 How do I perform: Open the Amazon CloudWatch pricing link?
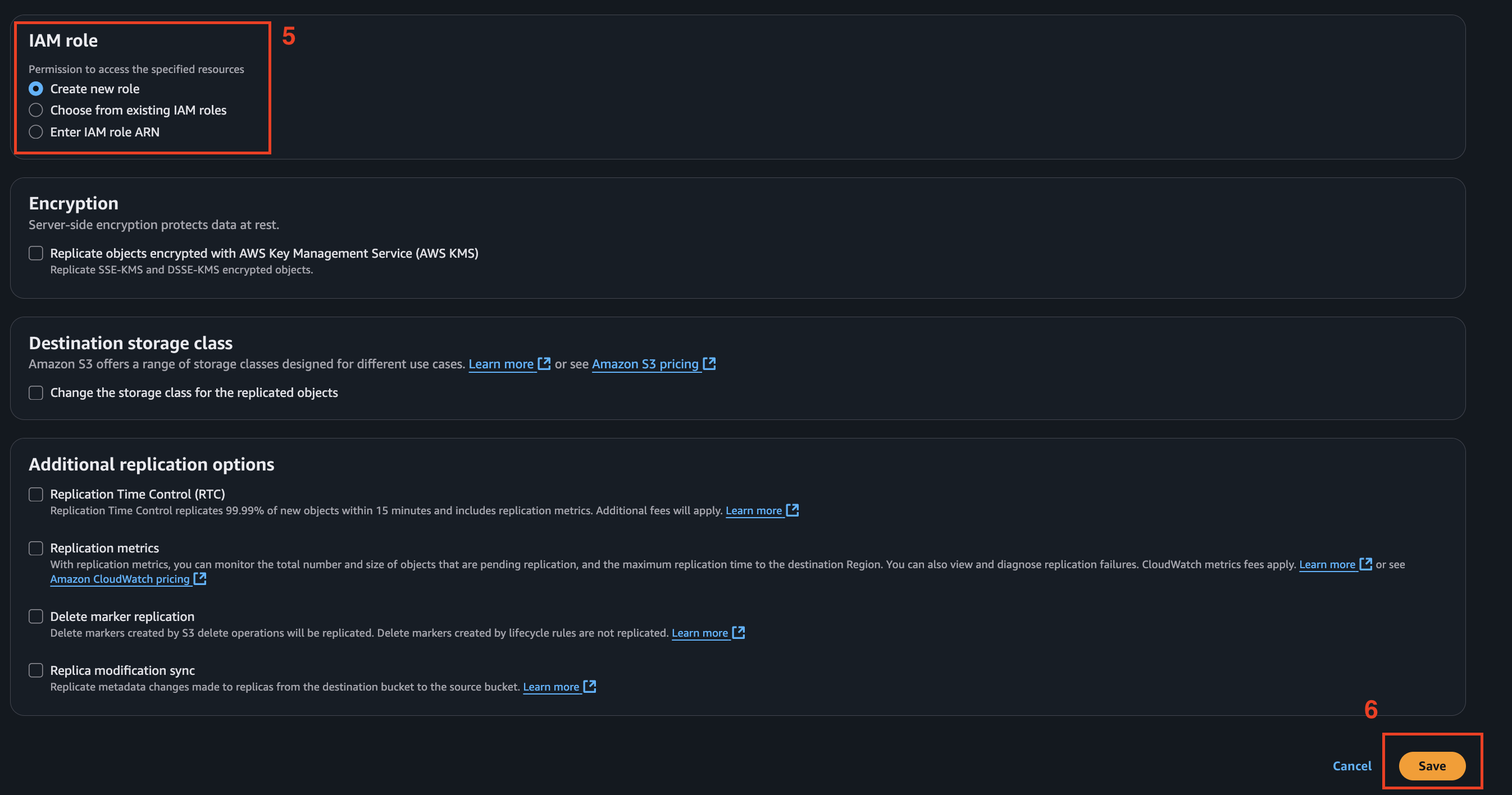120,579
